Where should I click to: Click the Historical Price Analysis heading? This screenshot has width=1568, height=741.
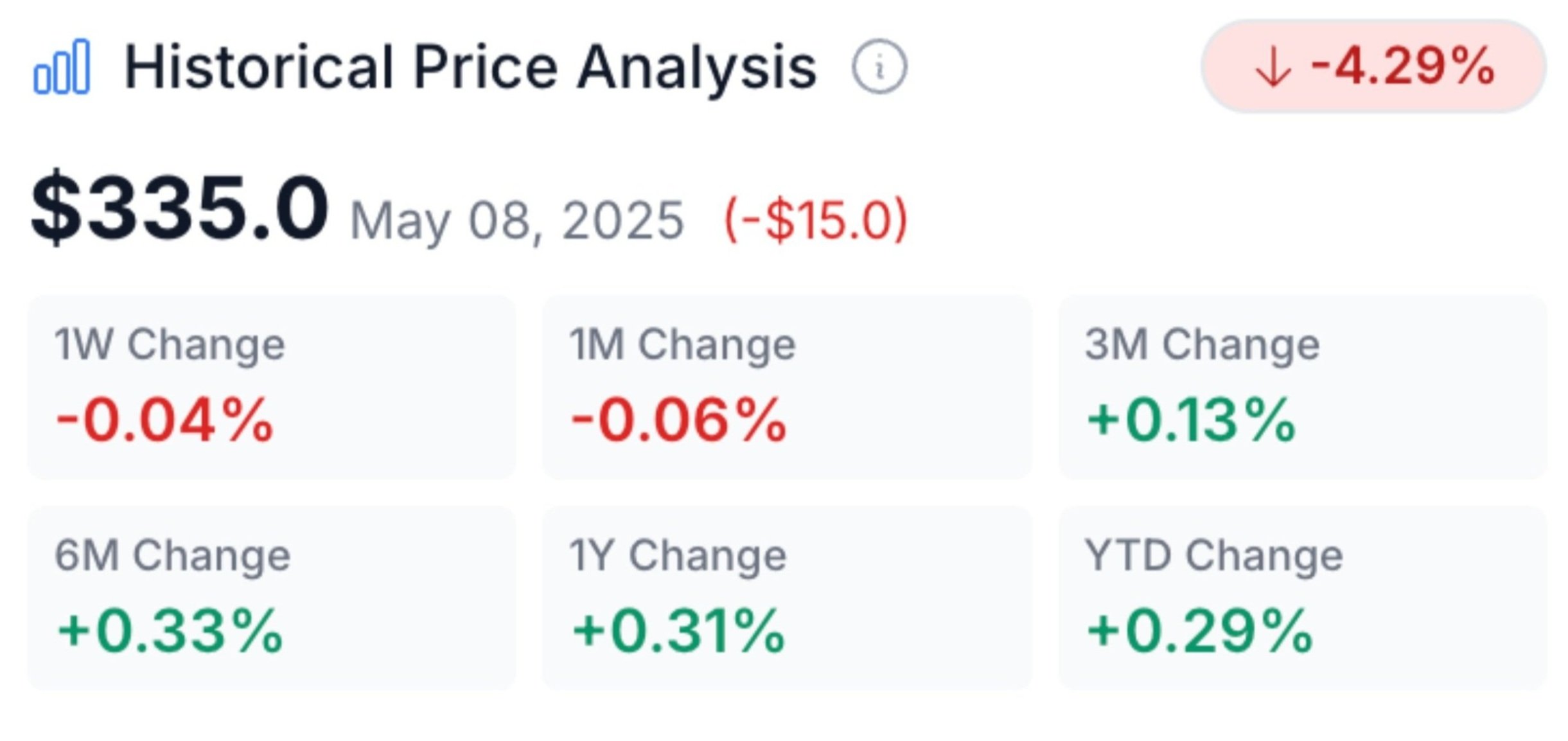coord(470,68)
